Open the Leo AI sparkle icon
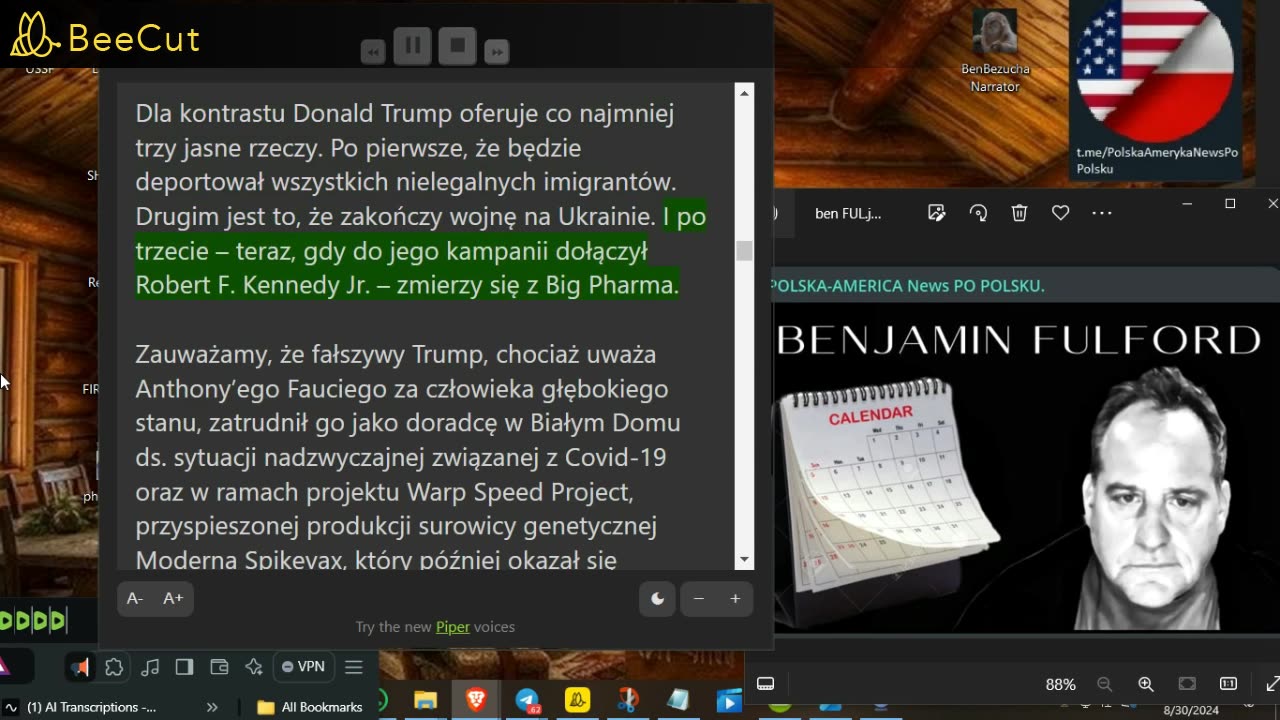1280x720 pixels. click(x=254, y=667)
